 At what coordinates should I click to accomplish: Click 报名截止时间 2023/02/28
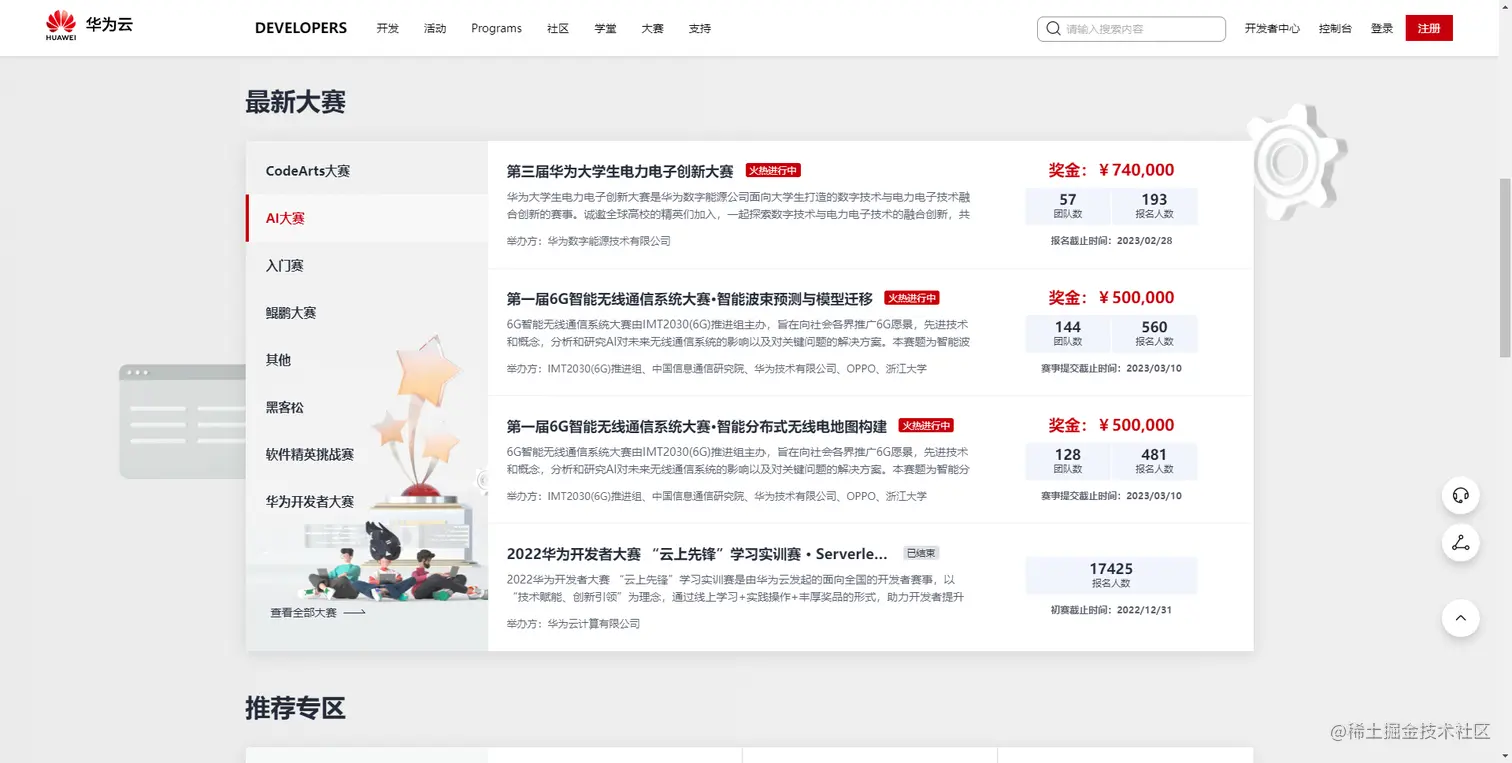click(1111, 241)
